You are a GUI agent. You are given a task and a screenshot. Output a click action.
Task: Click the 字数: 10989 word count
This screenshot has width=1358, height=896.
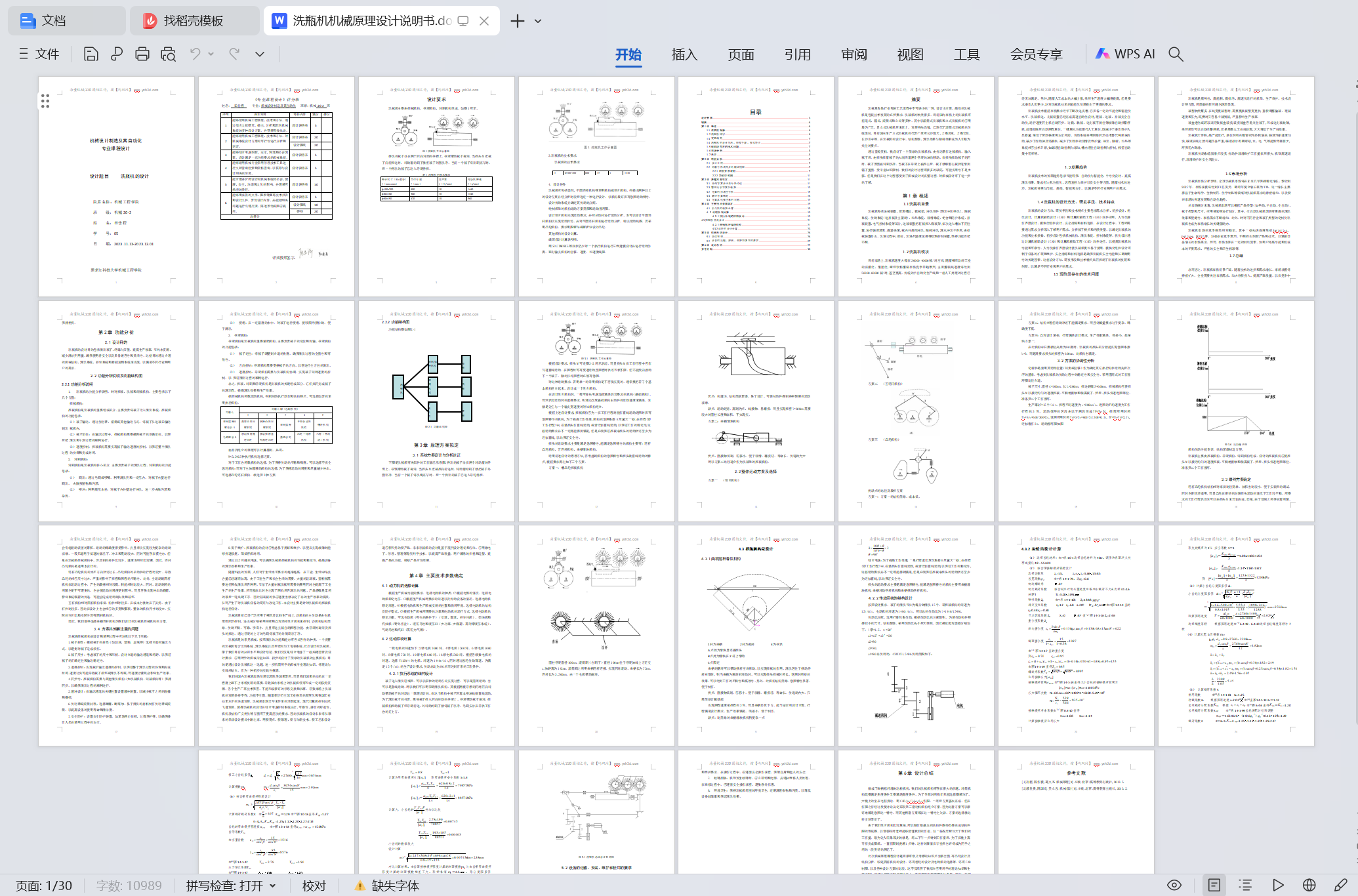coord(129,886)
